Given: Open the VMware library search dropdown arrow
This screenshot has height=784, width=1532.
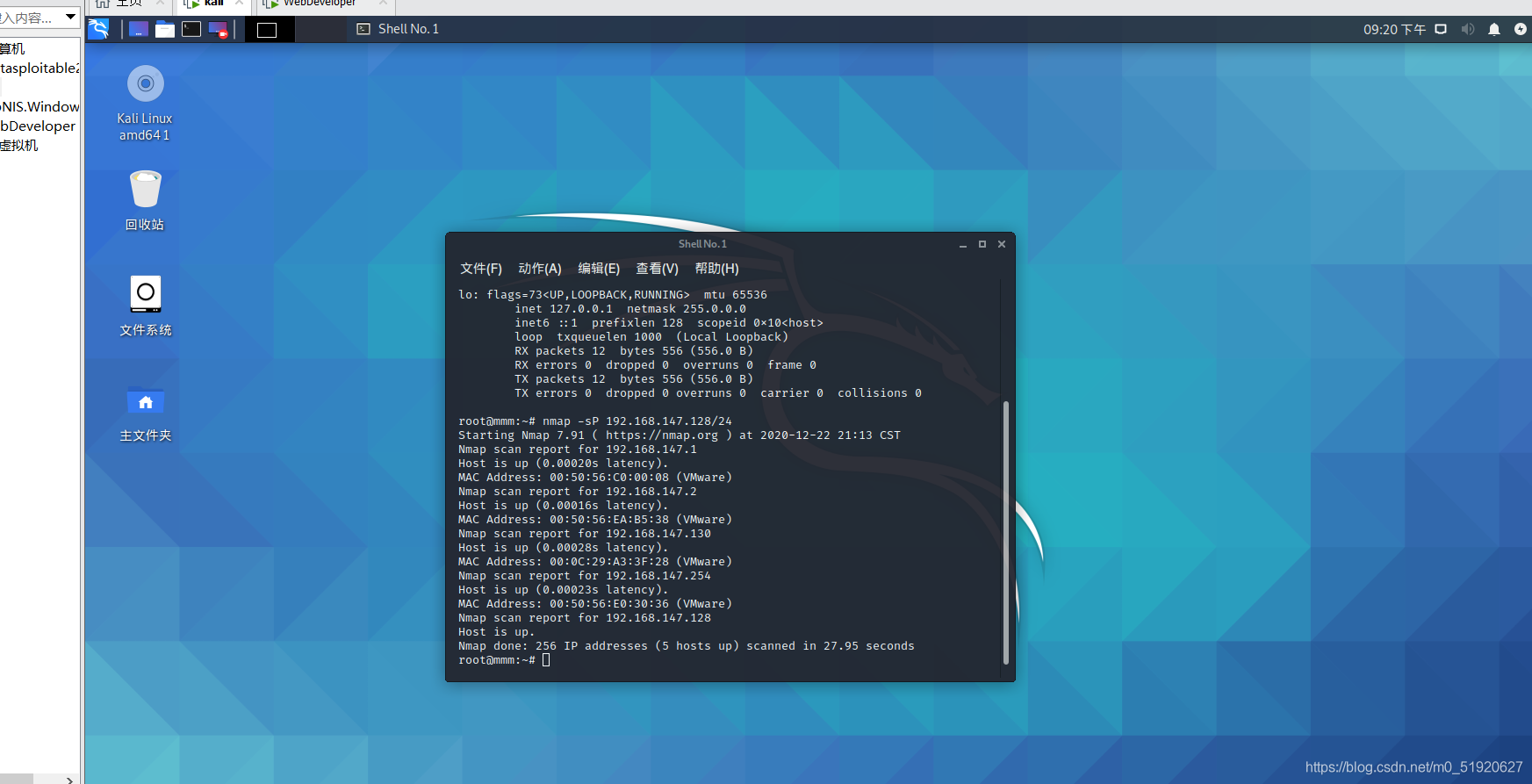Looking at the screenshot, I should pyautogui.click(x=70, y=17).
